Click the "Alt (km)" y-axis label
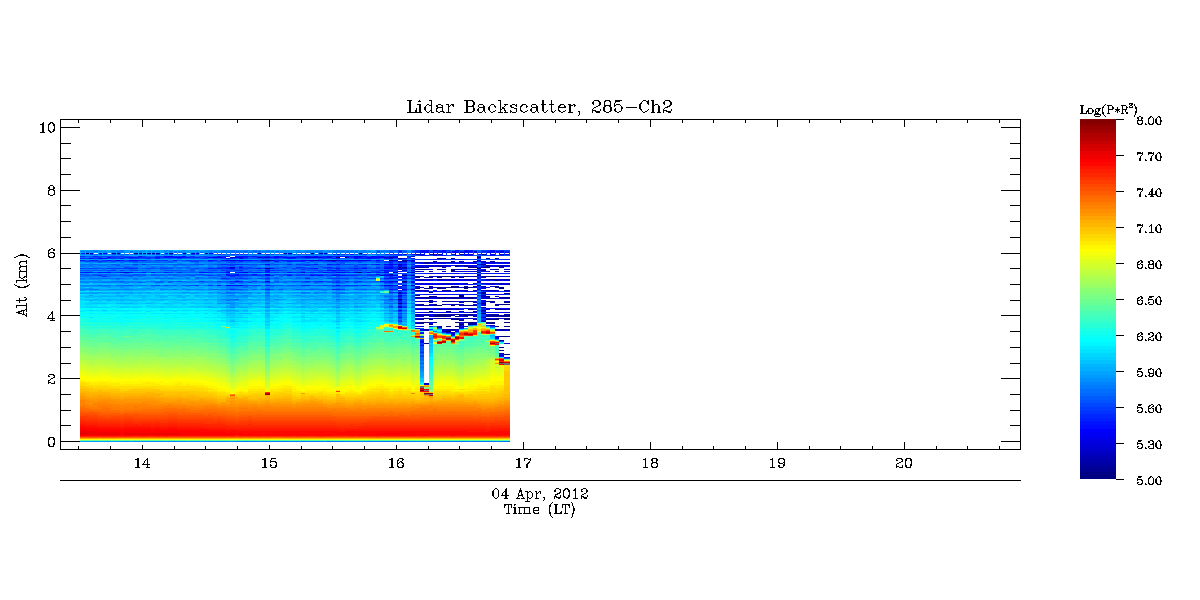Viewport: 1200px width, 600px height. coord(23,283)
